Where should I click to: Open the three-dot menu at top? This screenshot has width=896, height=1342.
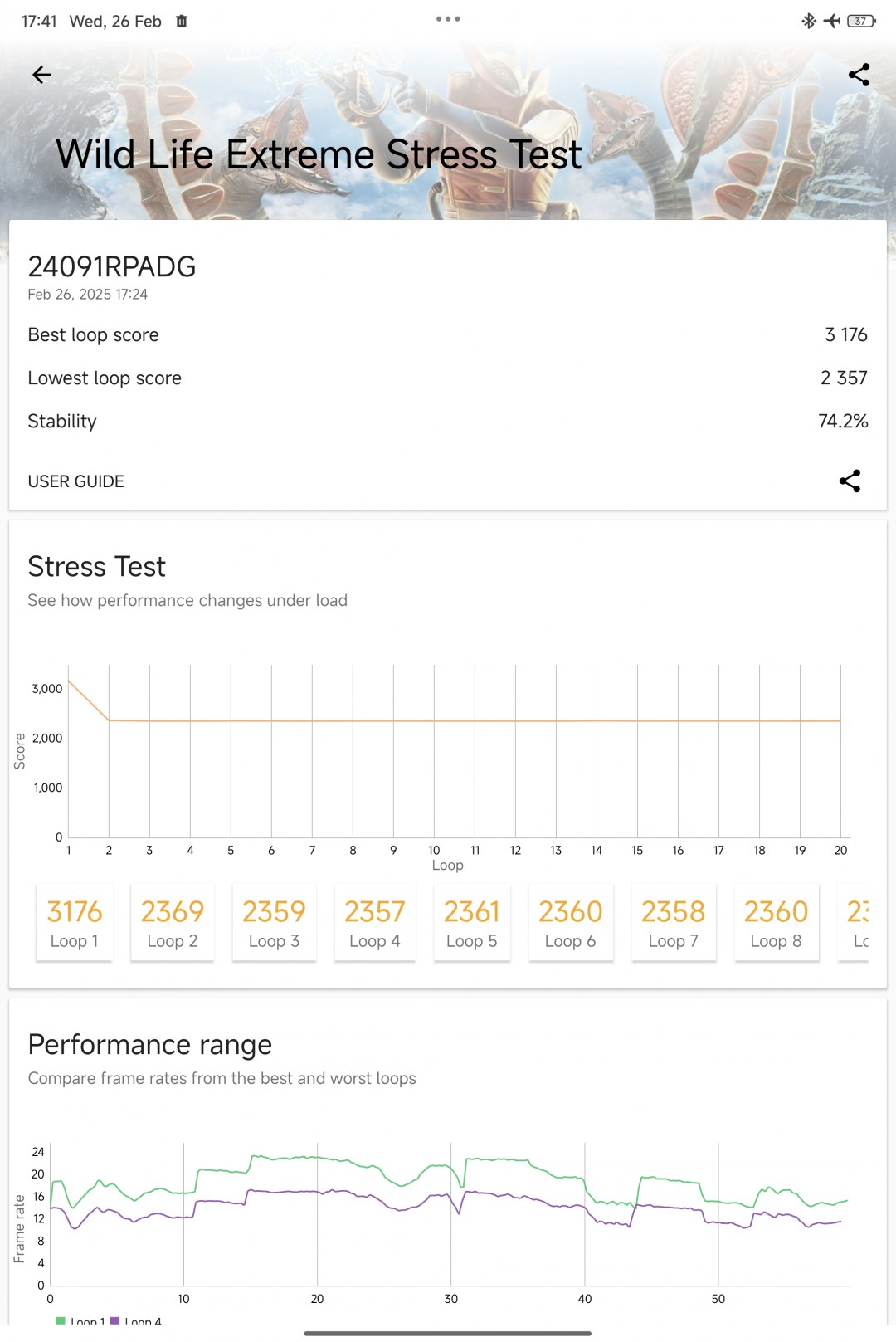[448, 19]
